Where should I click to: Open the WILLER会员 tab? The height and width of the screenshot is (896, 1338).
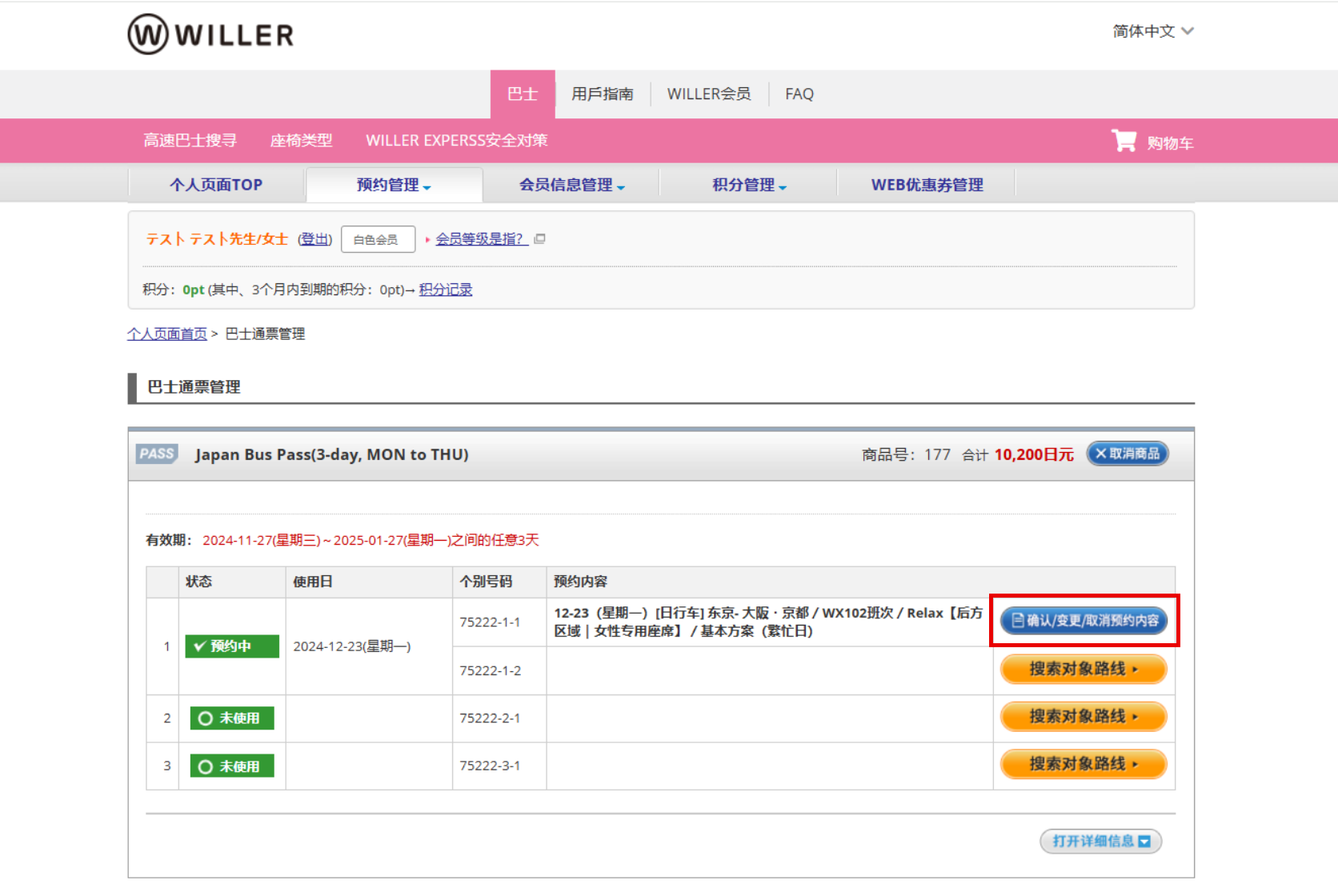(x=709, y=94)
